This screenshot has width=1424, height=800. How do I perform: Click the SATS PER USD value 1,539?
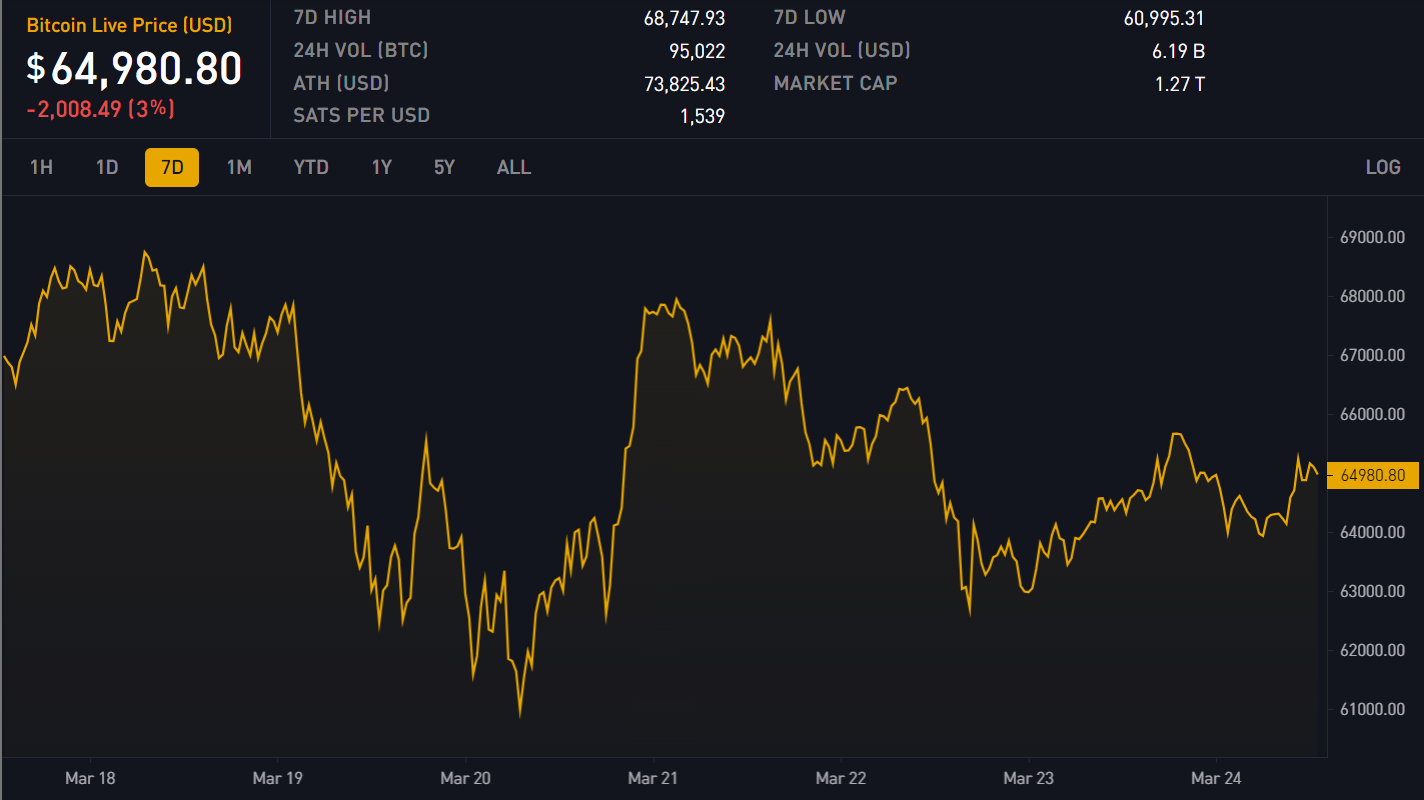[x=701, y=116]
